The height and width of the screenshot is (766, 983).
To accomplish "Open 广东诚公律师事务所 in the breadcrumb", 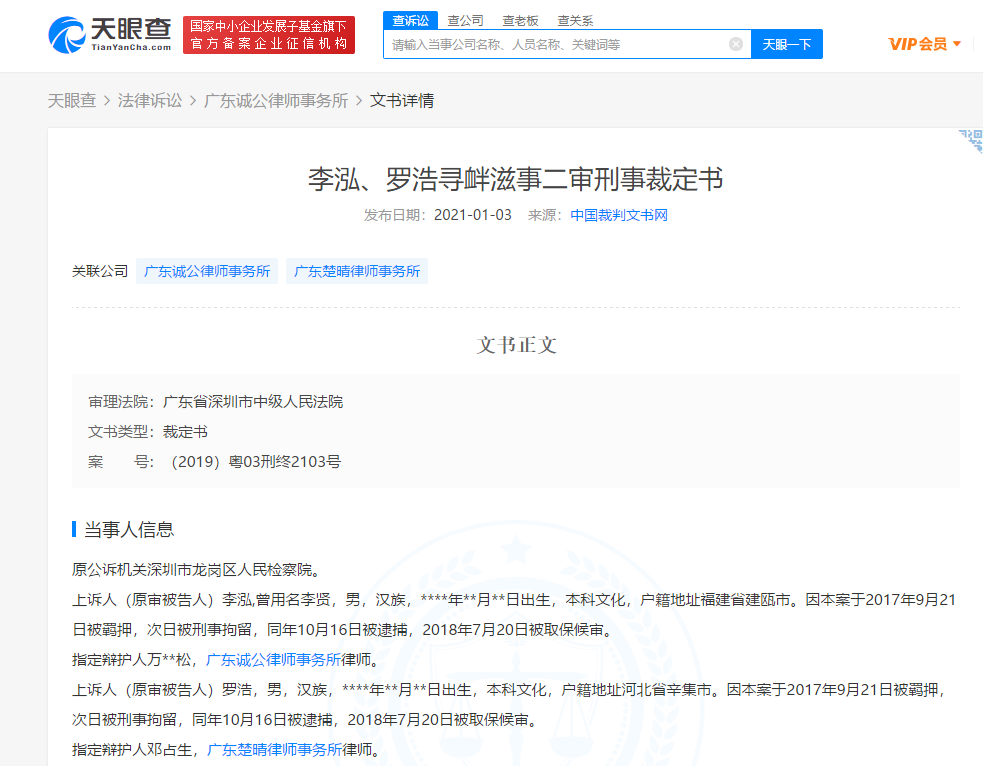I will [x=276, y=100].
